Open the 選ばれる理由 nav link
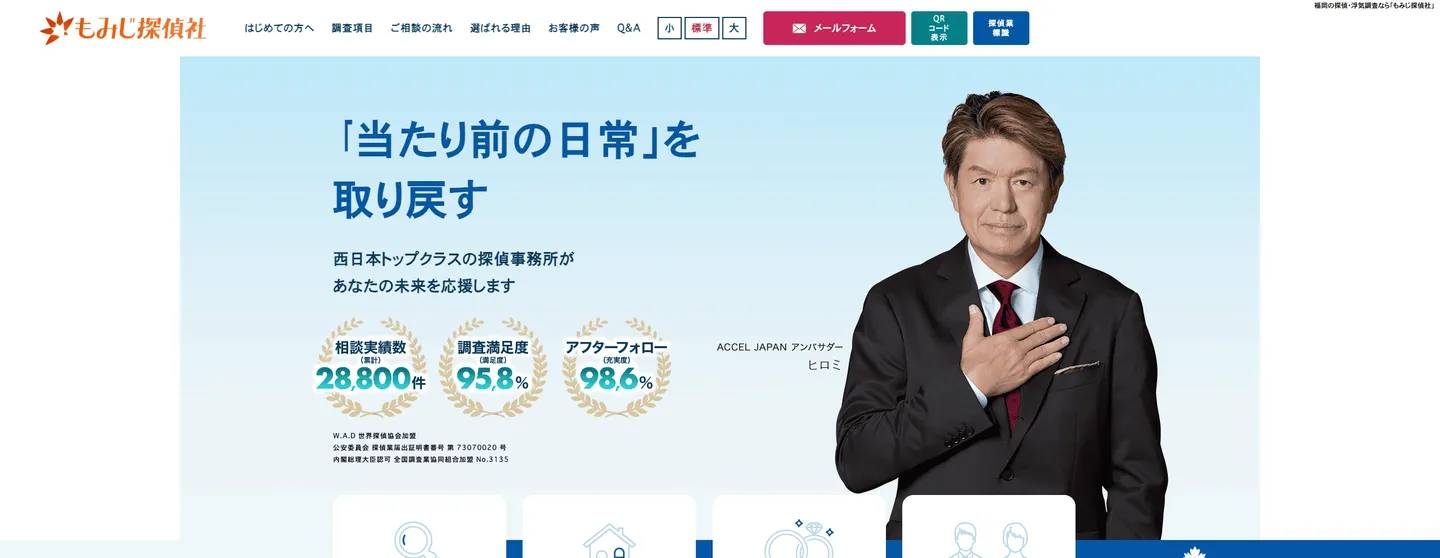Screen dimensions: 1440x558 [500, 28]
